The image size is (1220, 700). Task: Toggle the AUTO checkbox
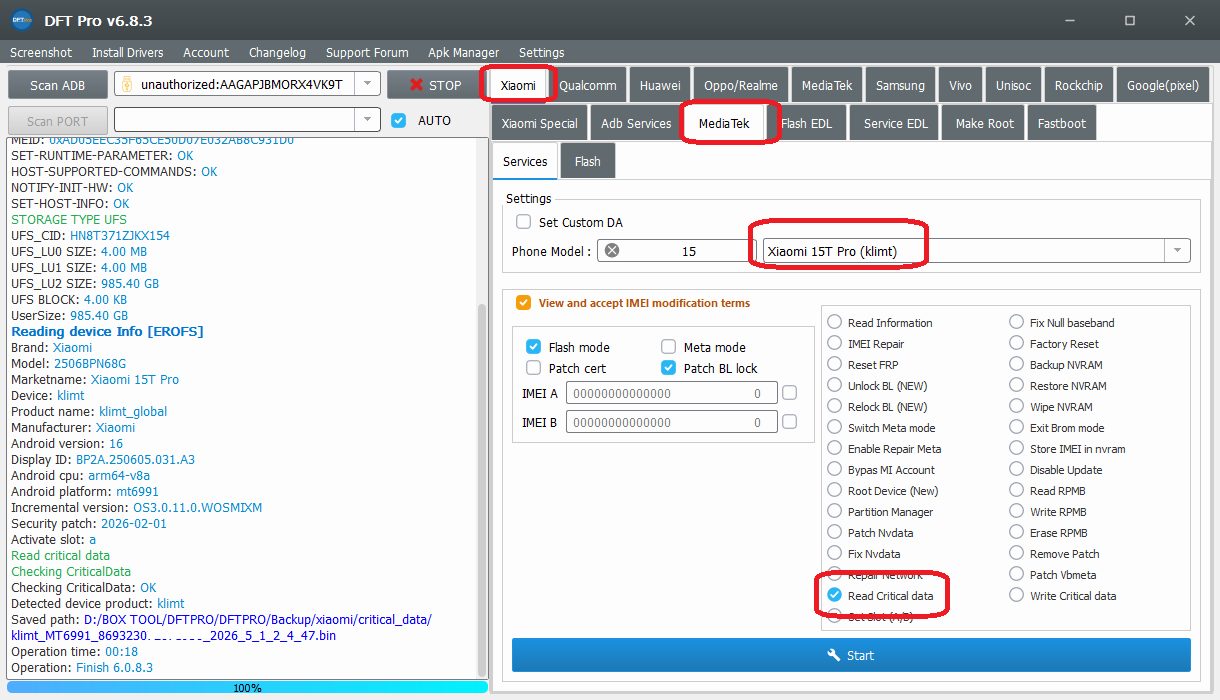click(399, 120)
